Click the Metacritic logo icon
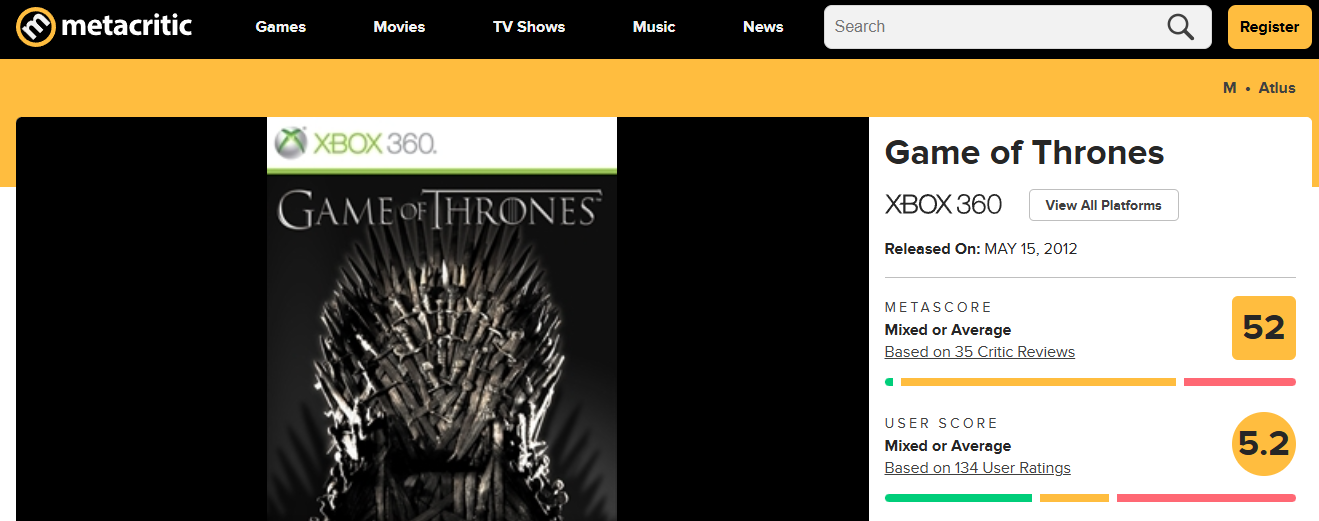The image size is (1319, 521). tap(36, 27)
